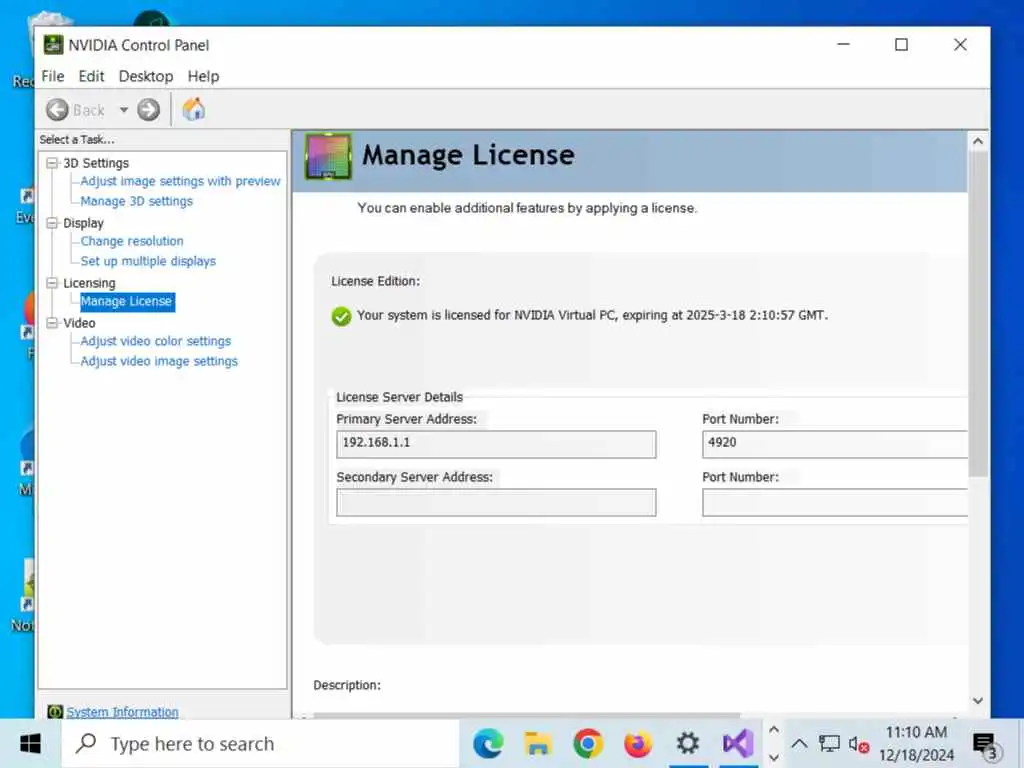1024x768 pixels.
Task: Click the Secondary Server Address field
Action: 496,502
